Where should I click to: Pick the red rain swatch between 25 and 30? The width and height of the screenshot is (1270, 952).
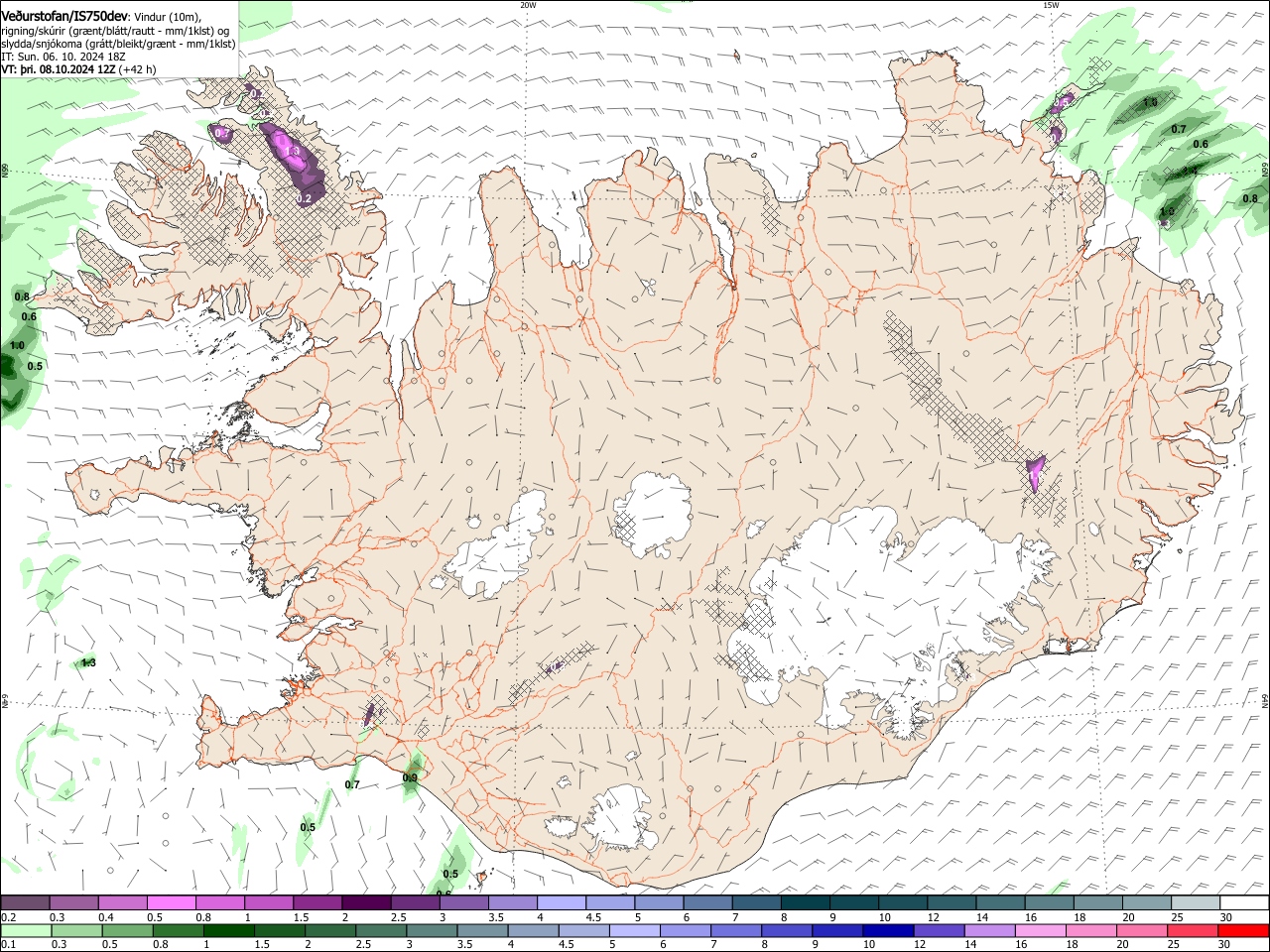coord(1192,930)
